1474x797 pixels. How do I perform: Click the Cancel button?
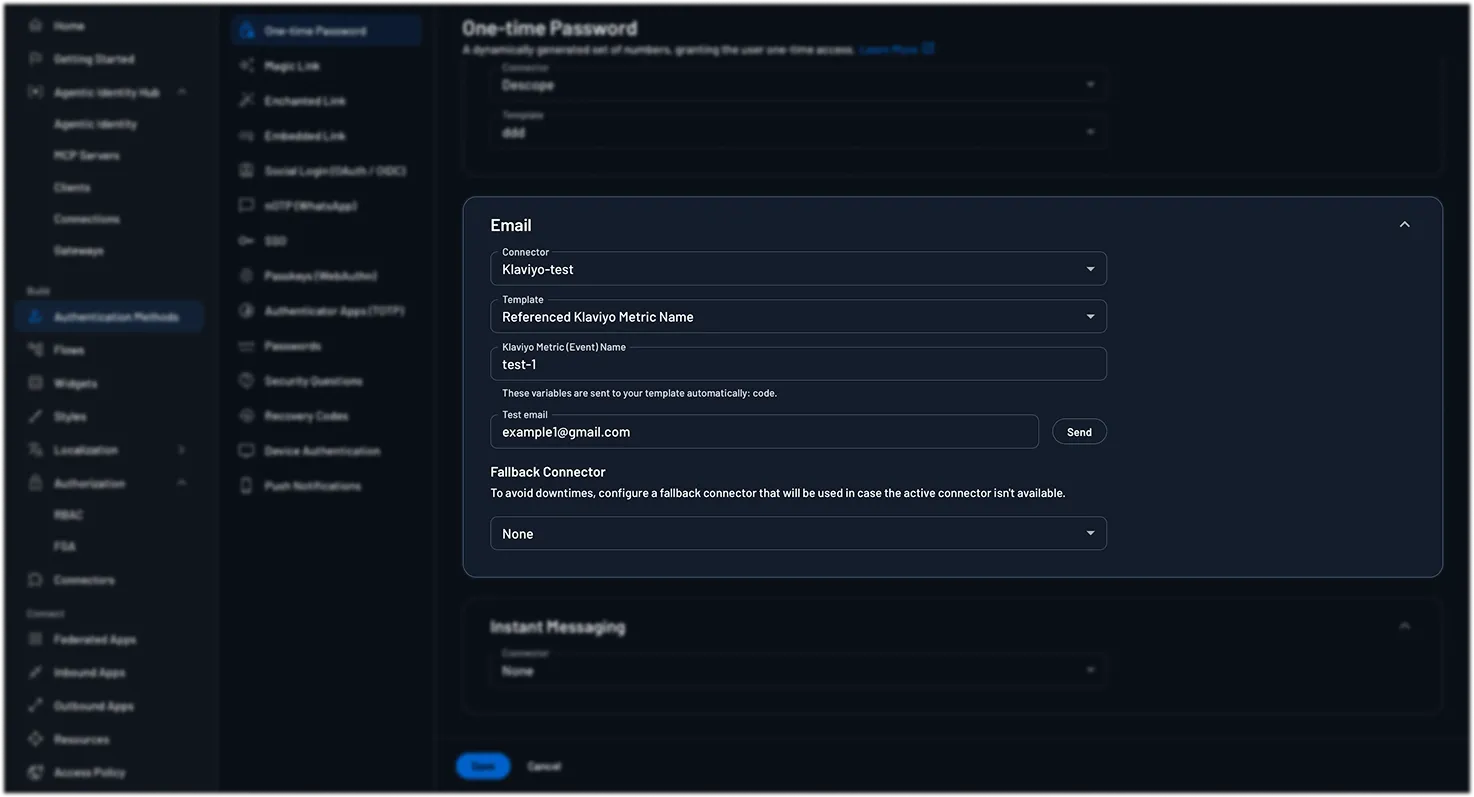pyautogui.click(x=544, y=766)
